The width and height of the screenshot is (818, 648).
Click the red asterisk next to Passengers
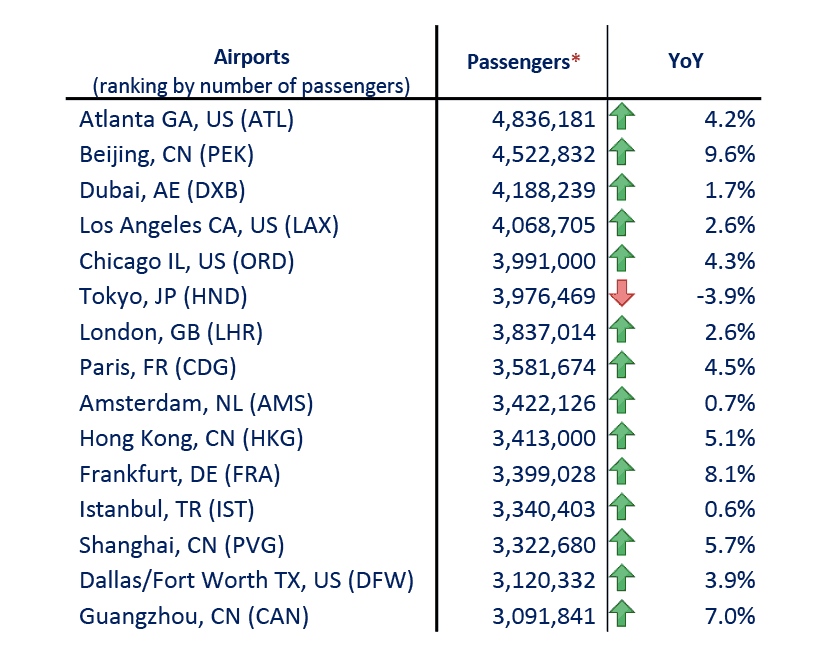click(x=575, y=60)
